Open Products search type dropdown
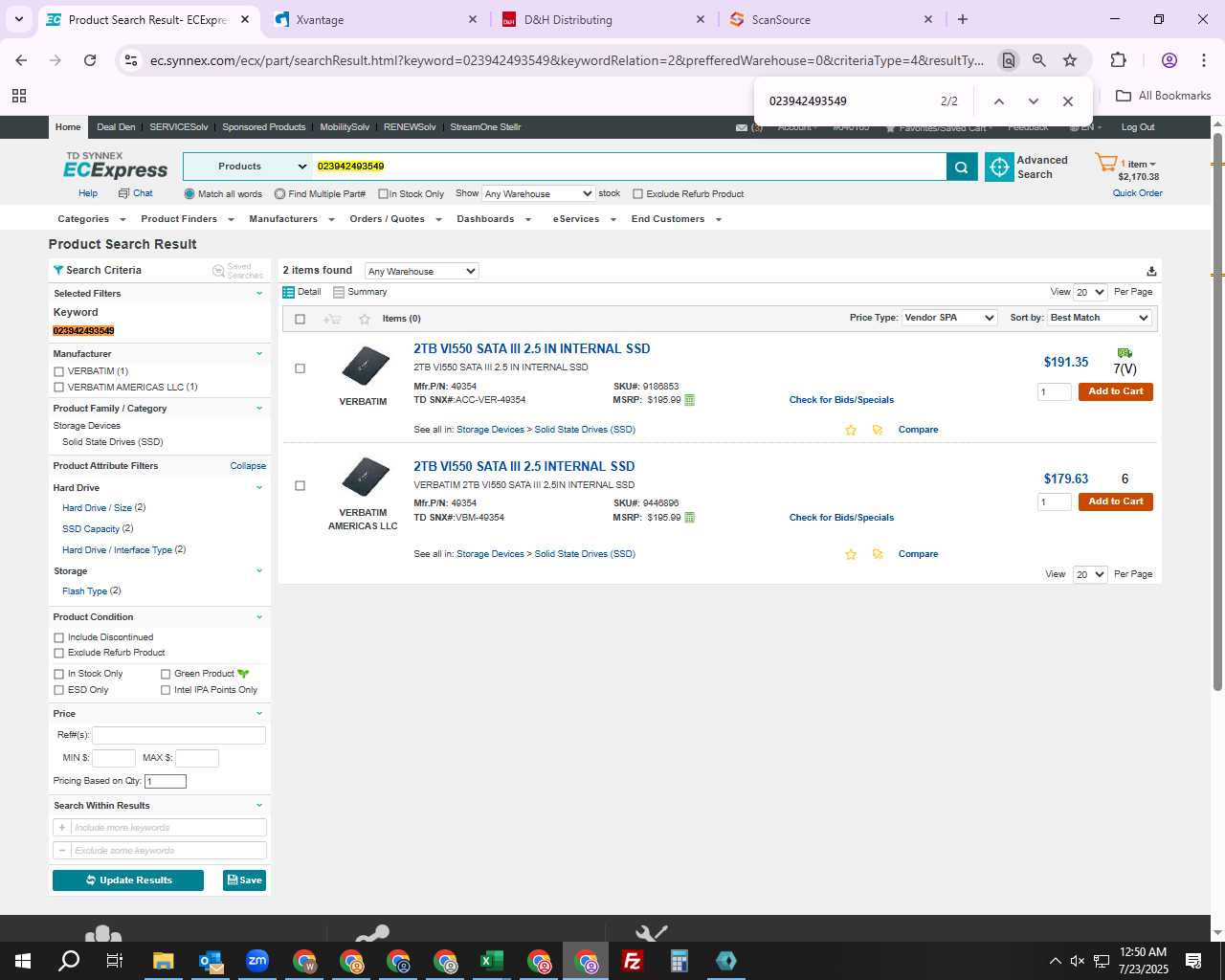The height and width of the screenshot is (980, 1225). click(x=249, y=167)
